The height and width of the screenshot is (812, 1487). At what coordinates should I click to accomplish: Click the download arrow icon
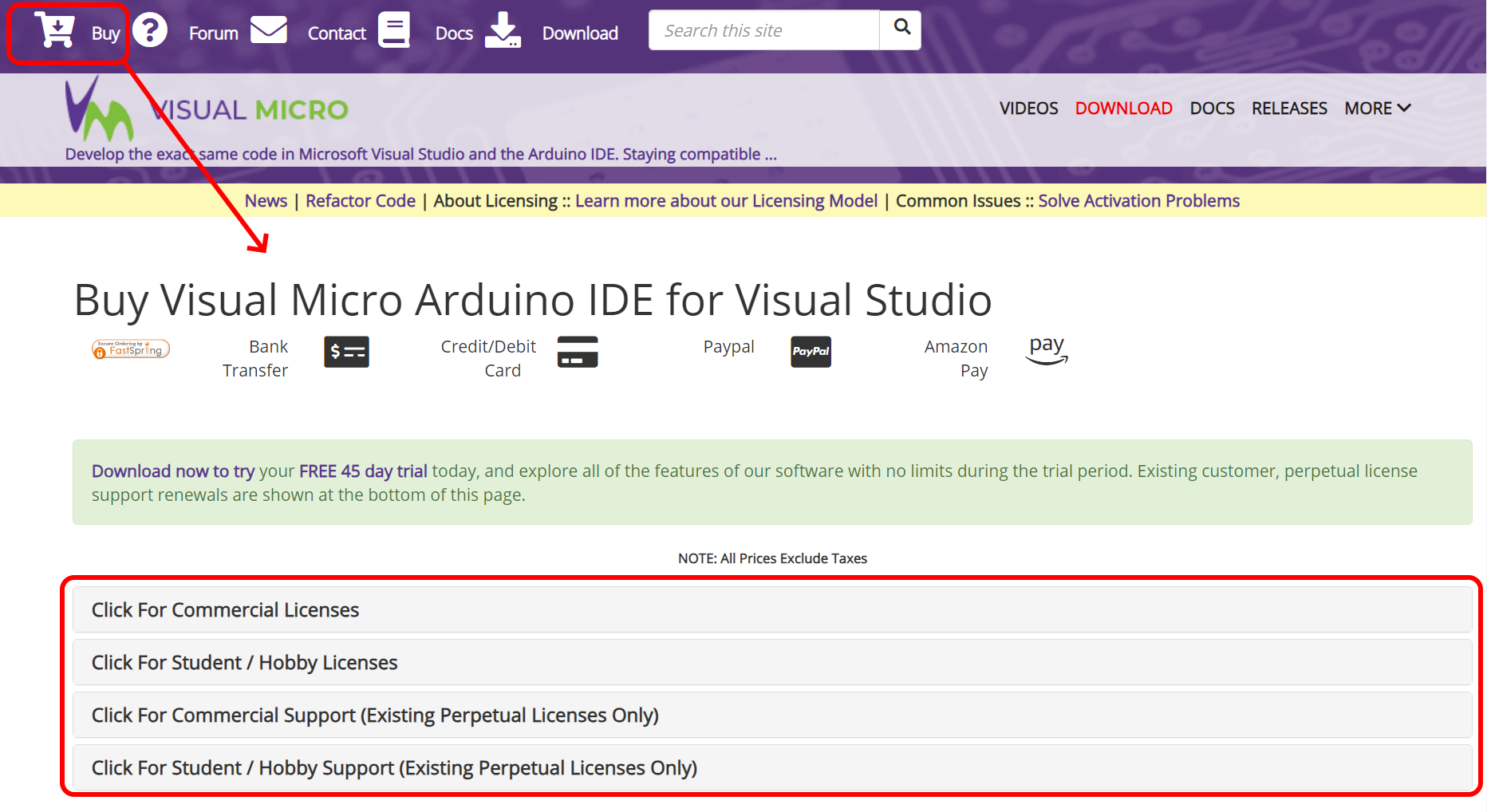pos(503,30)
